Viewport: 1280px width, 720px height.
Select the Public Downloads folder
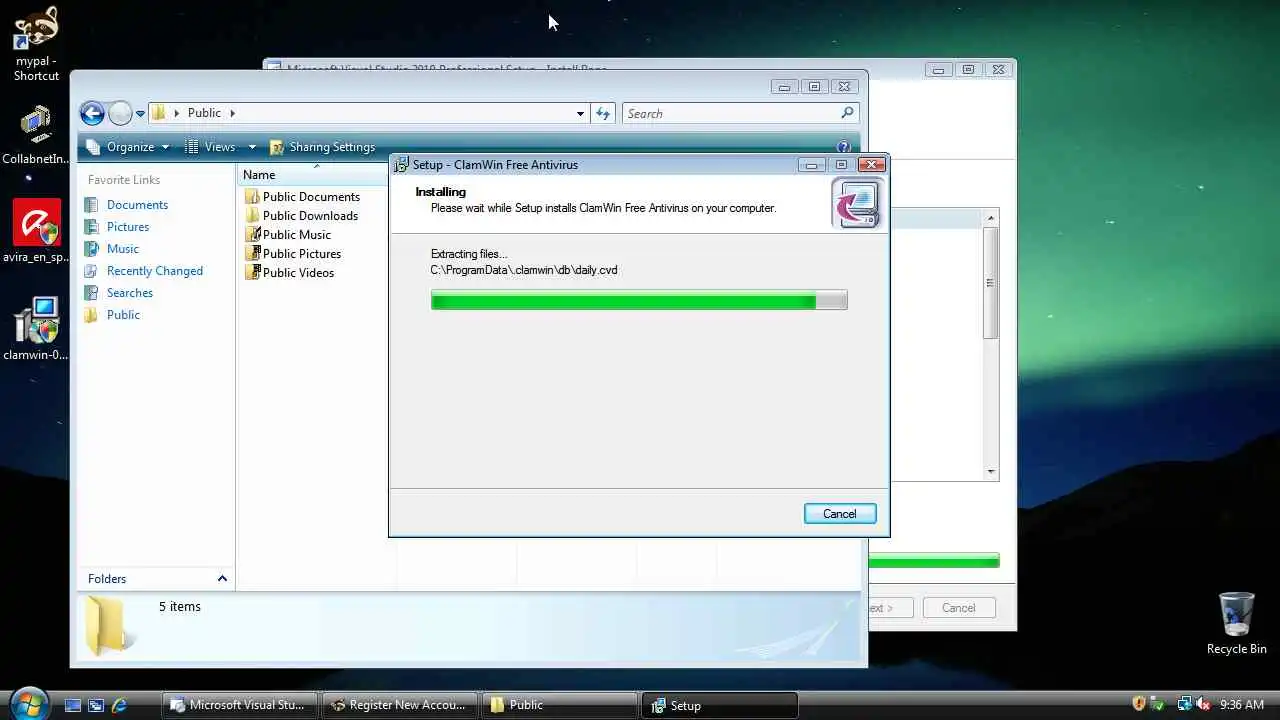(301, 216)
